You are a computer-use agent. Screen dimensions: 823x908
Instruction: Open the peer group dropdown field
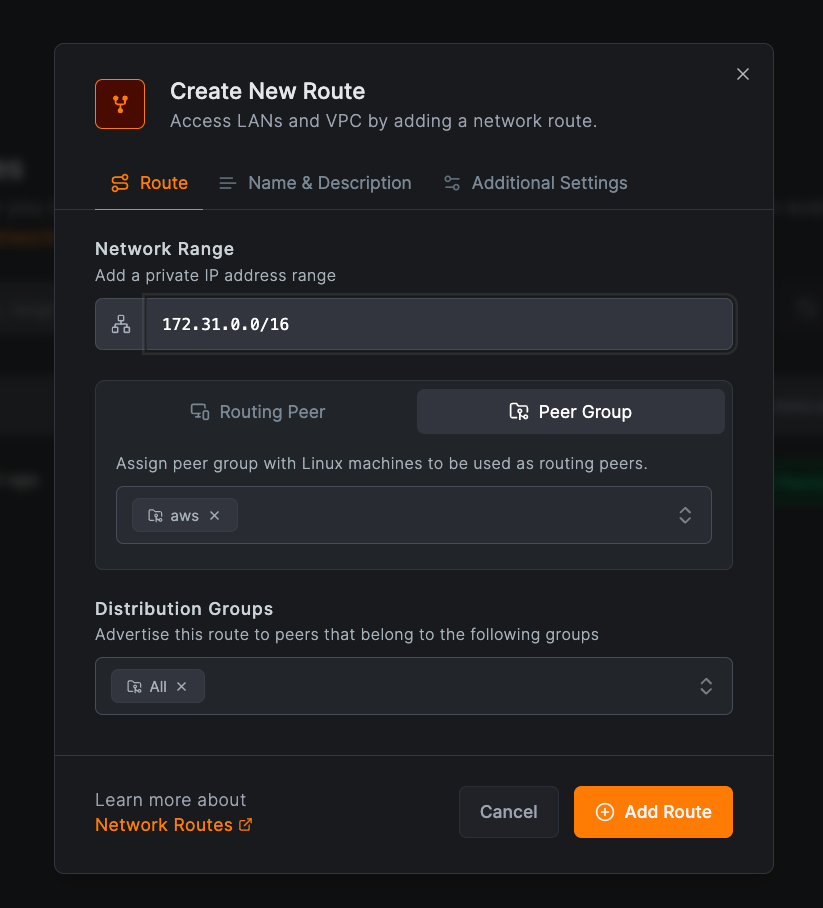point(450,515)
